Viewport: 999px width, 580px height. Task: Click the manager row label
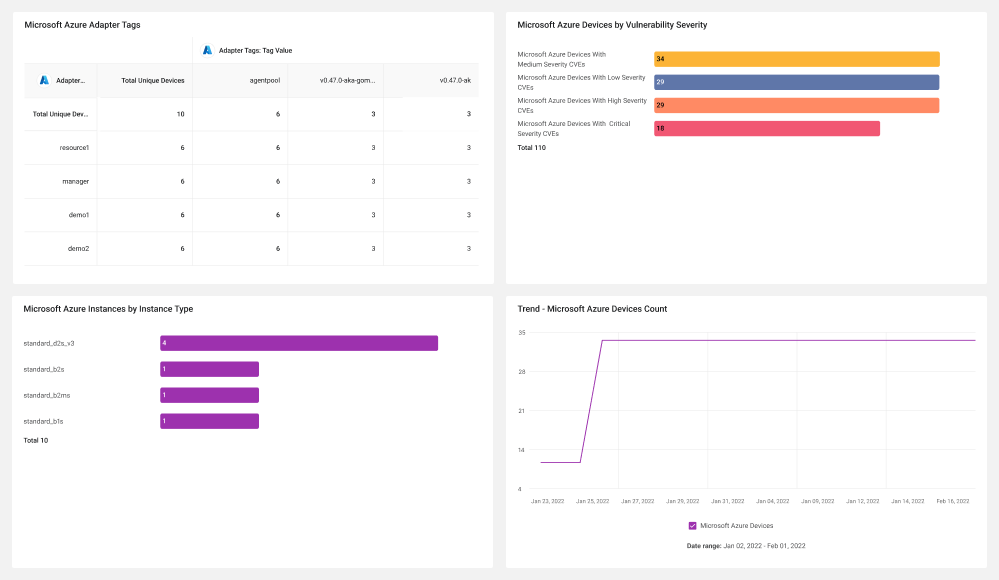[x=75, y=182]
